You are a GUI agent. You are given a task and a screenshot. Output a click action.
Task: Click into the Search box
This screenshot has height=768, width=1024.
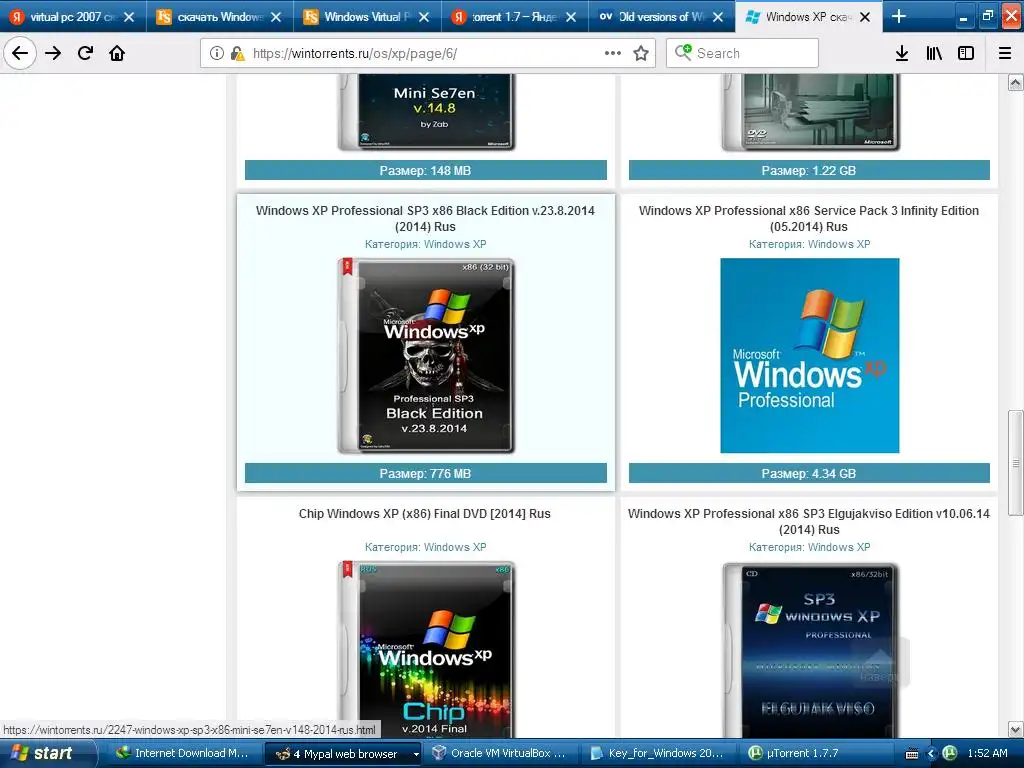click(x=742, y=53)
